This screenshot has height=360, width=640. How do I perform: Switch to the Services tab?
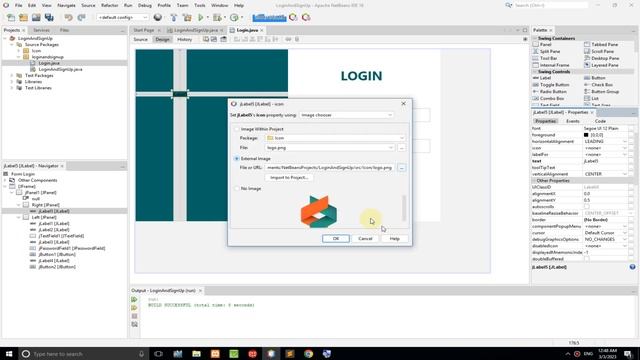41,30
